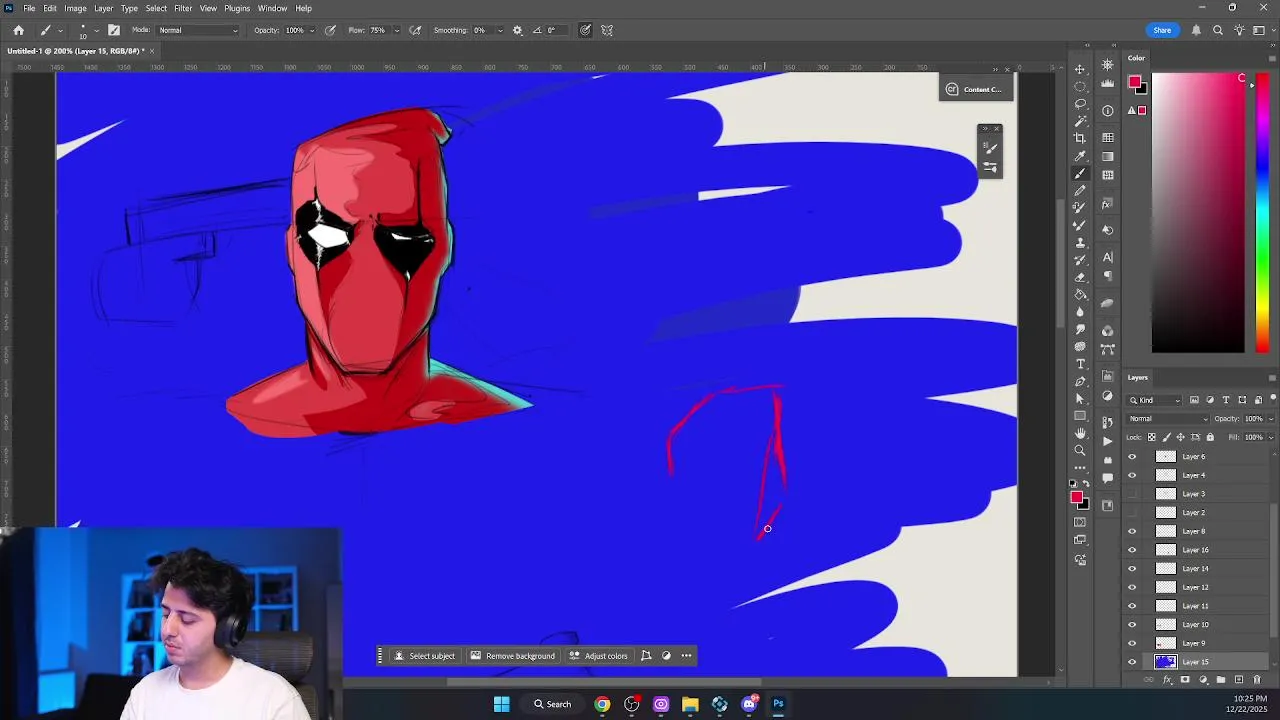Open the blend Mode dropdown in options bar
The image size is (1280, 720).
[199, 30]
